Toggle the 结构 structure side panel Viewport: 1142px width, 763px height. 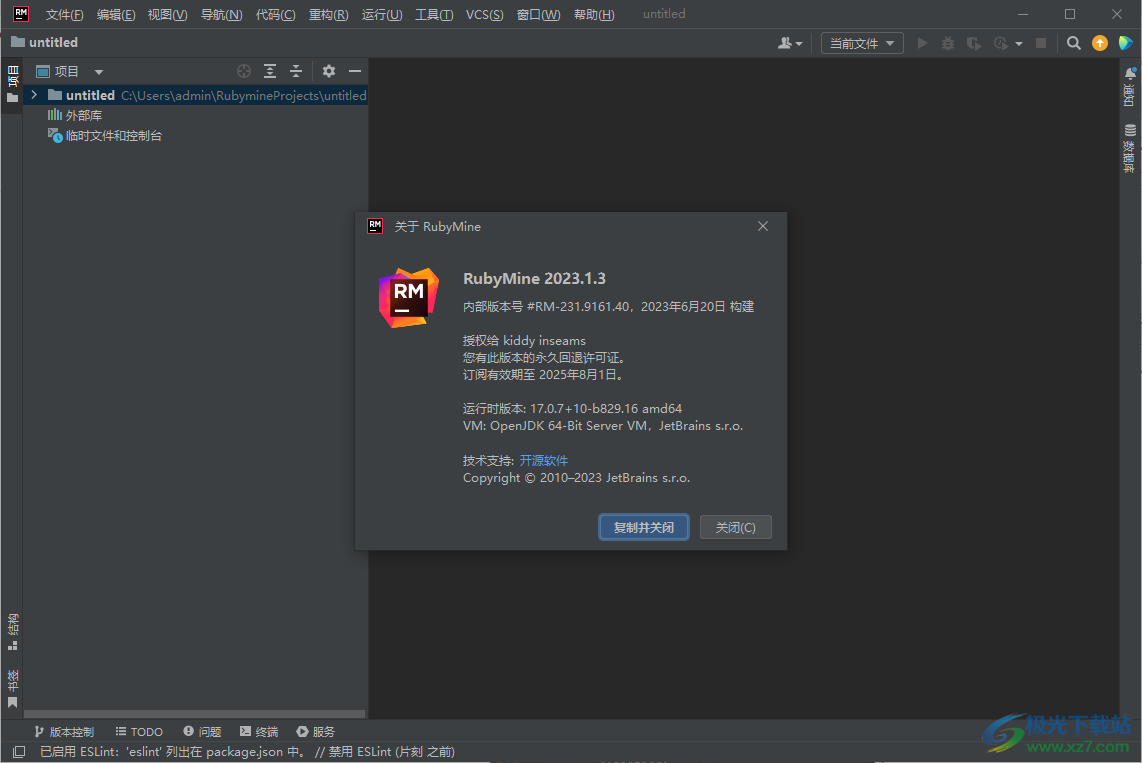[12, 630]
